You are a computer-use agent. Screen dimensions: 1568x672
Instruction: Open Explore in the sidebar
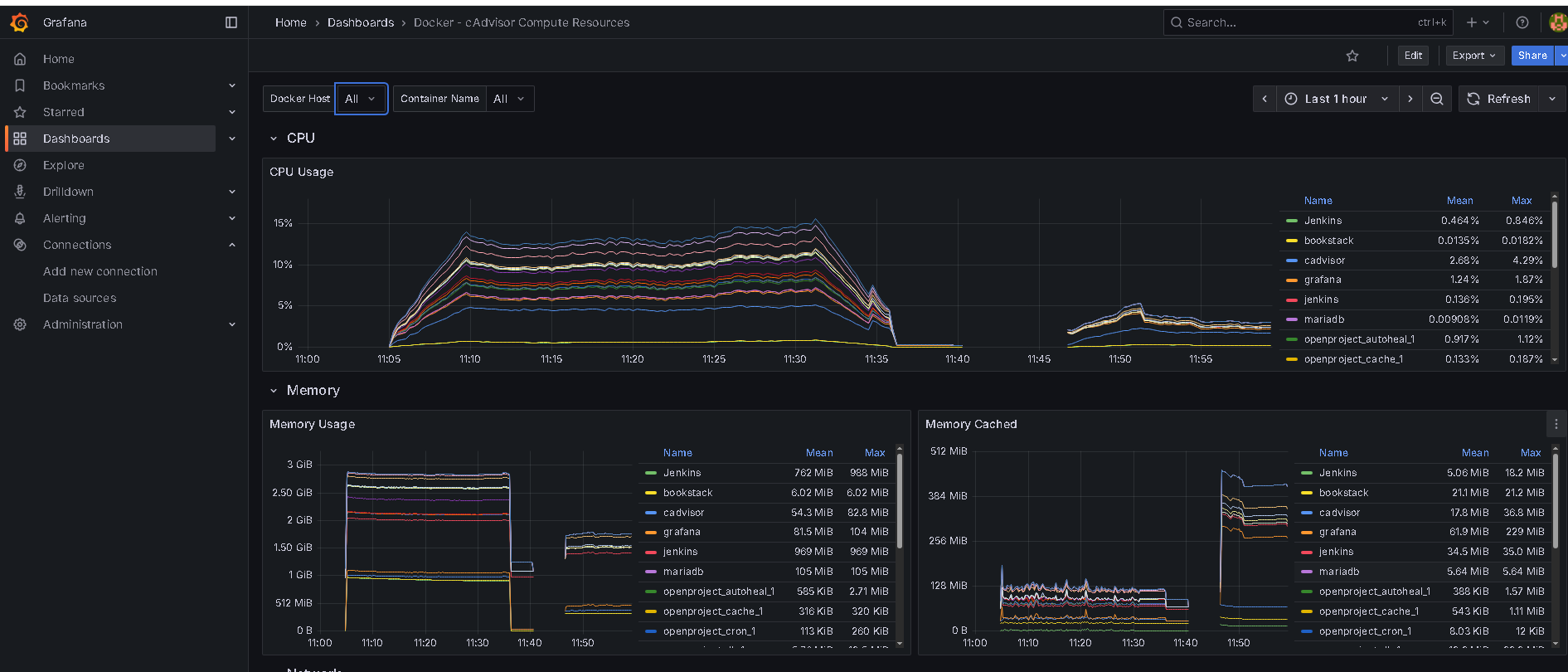pos(64,165)
